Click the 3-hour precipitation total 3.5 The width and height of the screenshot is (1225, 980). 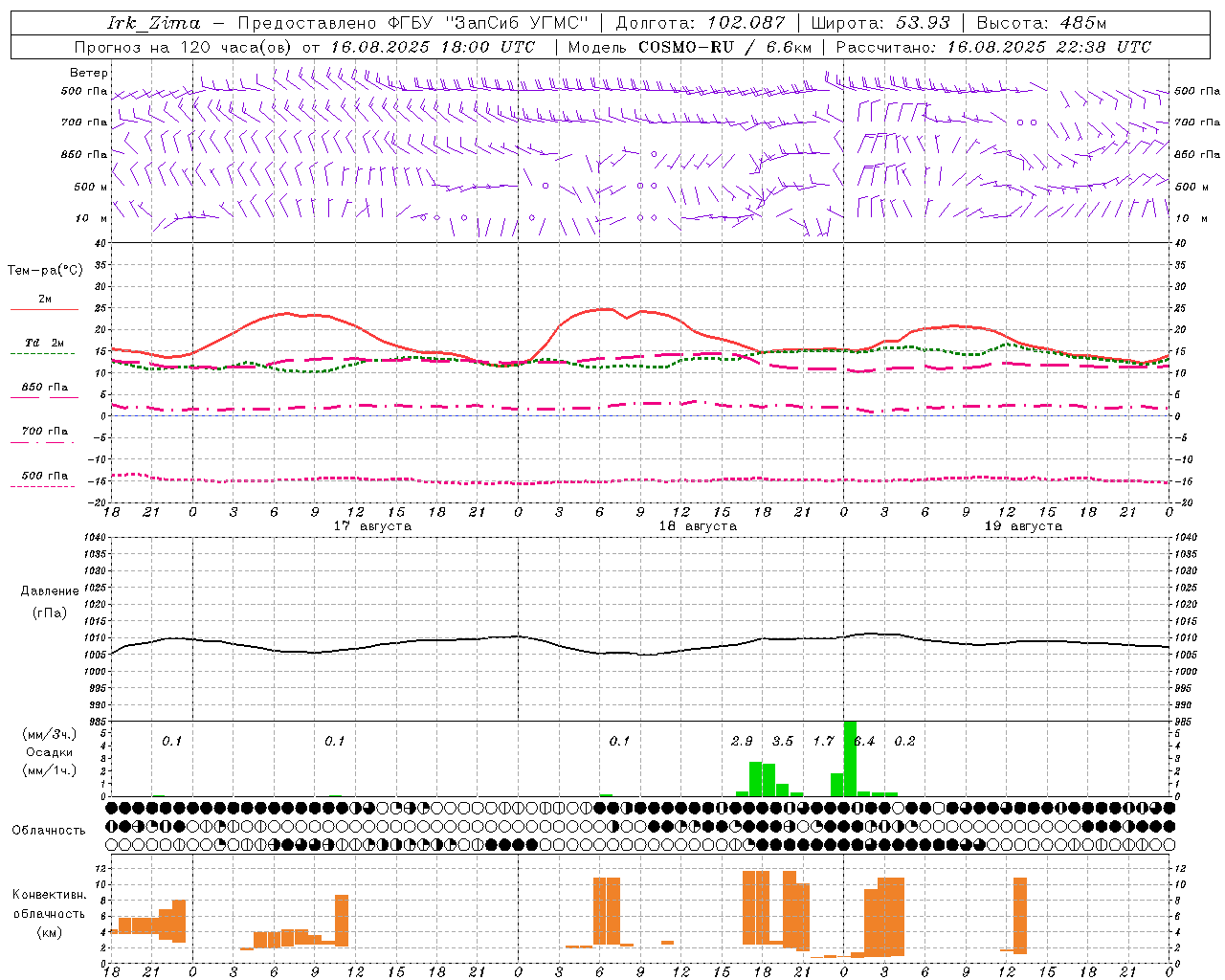tap(783, 741)
